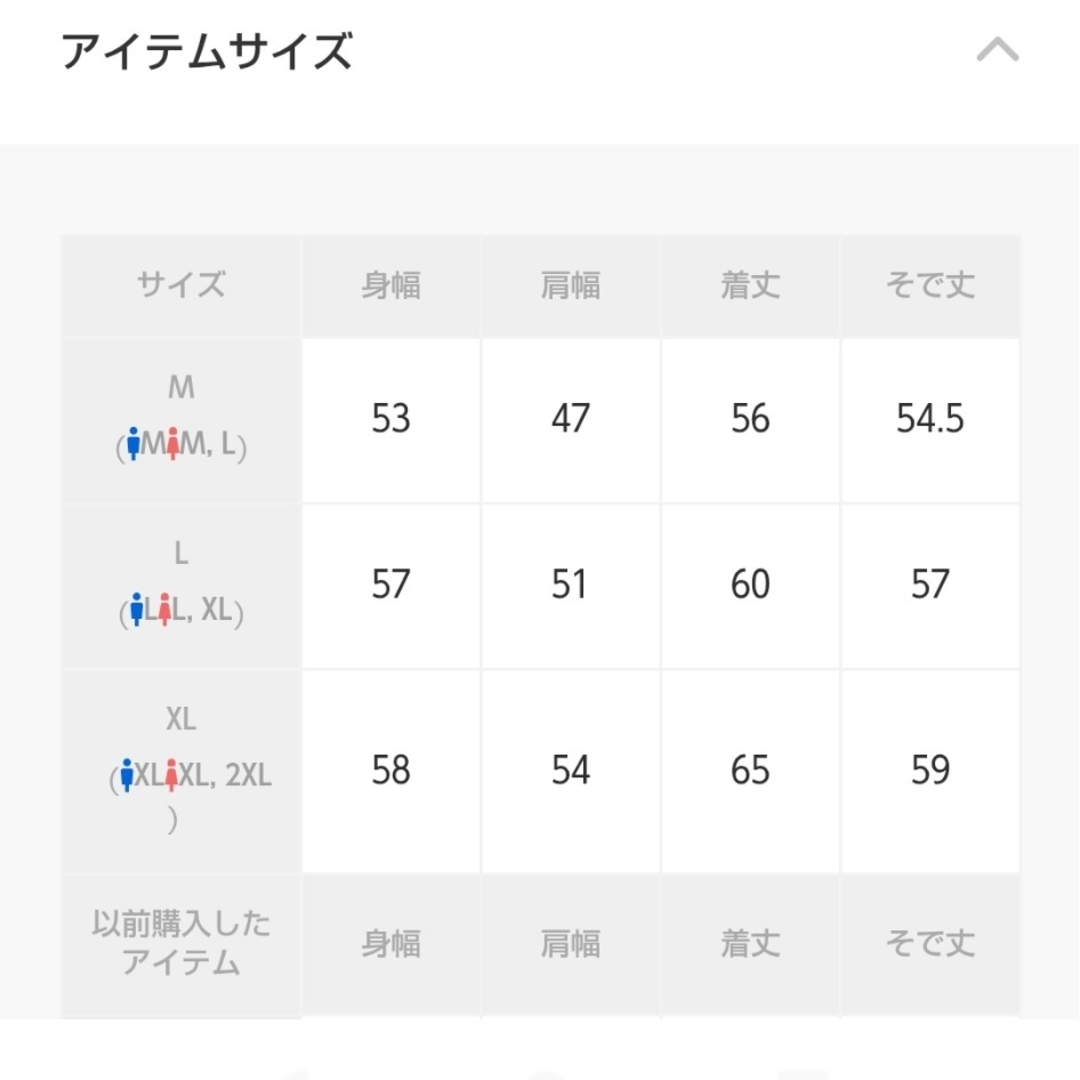Click the 身幅 column header at top
This screenshot has height=1080, width=1080.
pyautogui.click(x=391, y=285)
